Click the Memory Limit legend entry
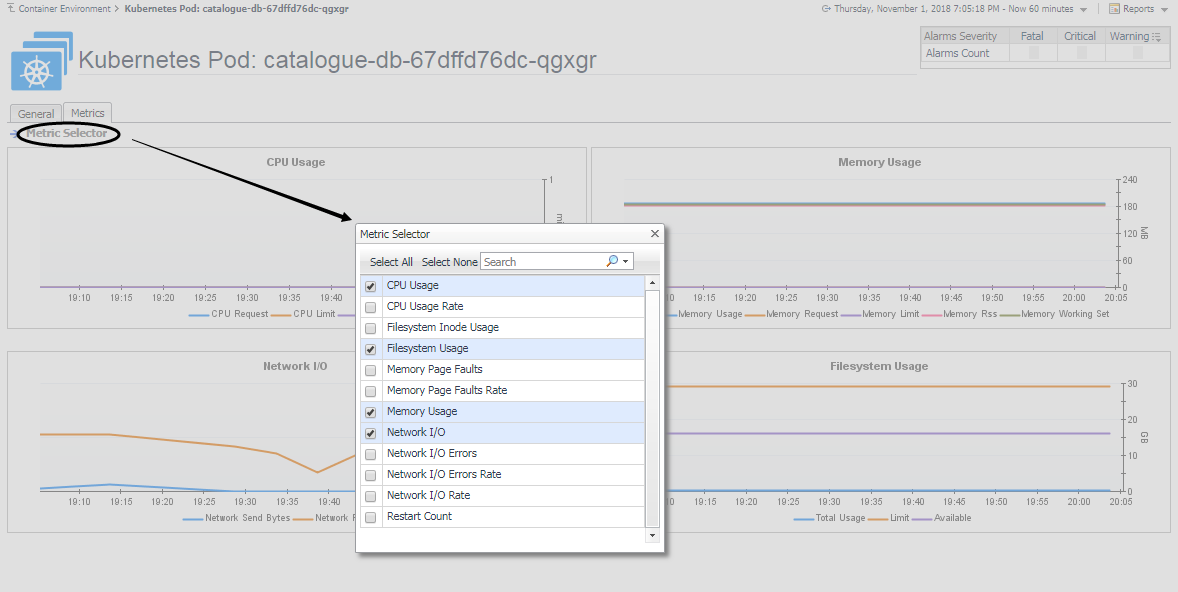1178x592 pixels. coord(880,314)
